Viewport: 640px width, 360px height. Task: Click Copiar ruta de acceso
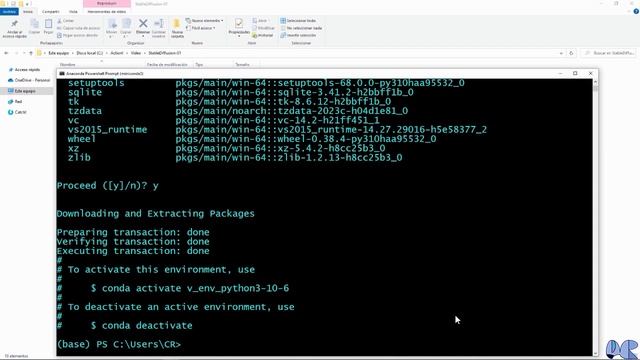pos(78,28)
